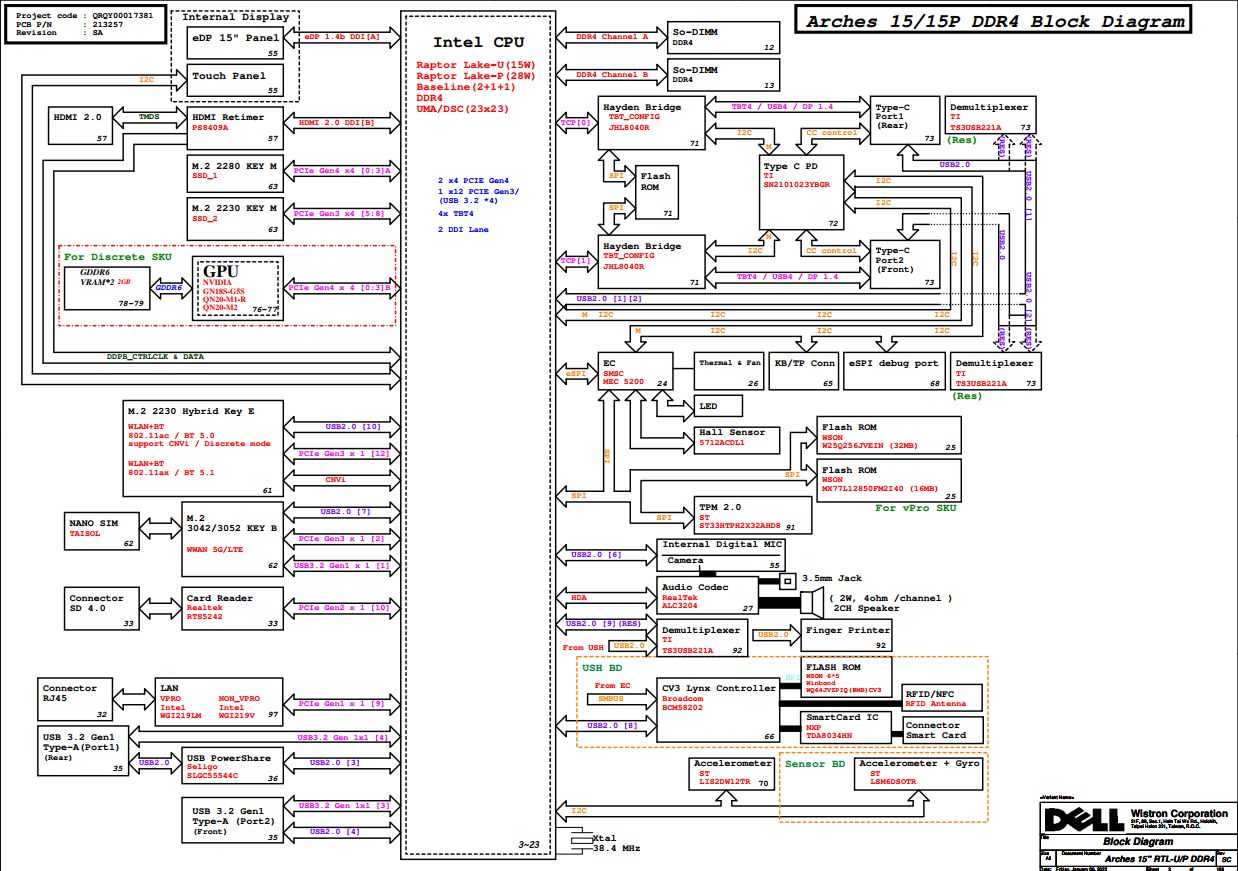Image resolution: width=1238 pixels, height=871 pixels.
Task: Select the Accelerometer + Gyro block
Action: pos(920,773)
